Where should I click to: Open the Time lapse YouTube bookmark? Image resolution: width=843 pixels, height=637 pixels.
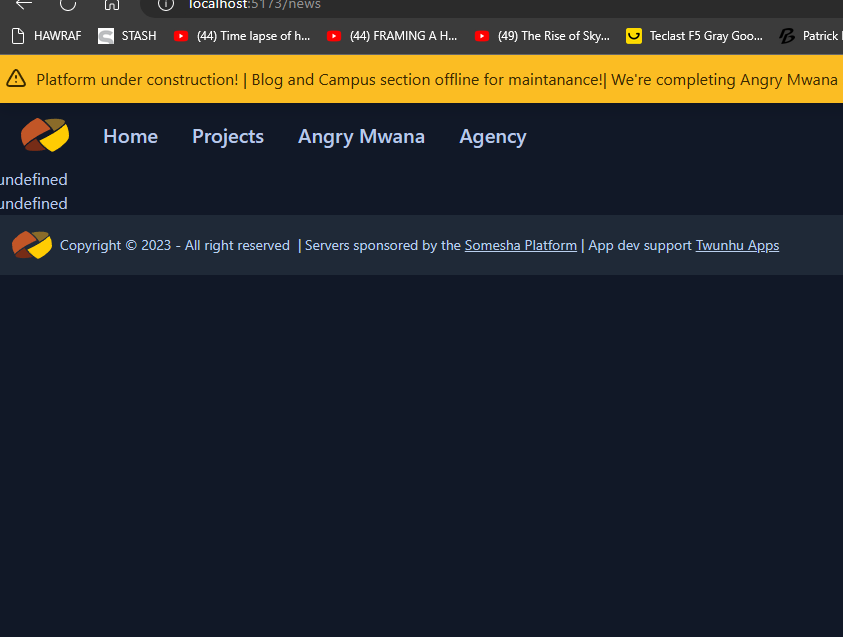pos(242,36)
